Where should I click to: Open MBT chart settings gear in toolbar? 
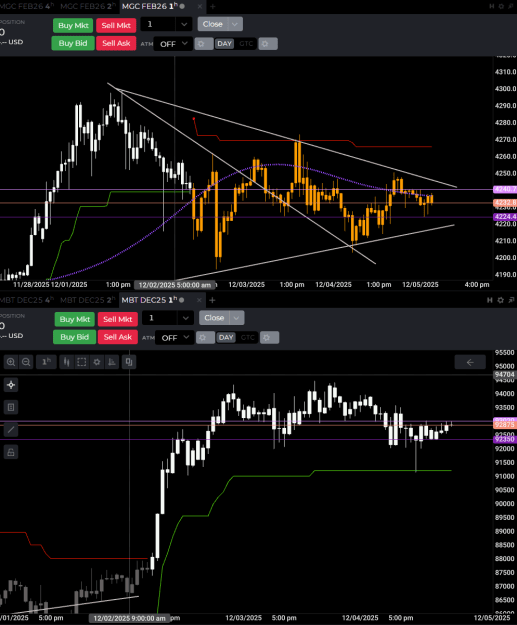pos(97,362)
